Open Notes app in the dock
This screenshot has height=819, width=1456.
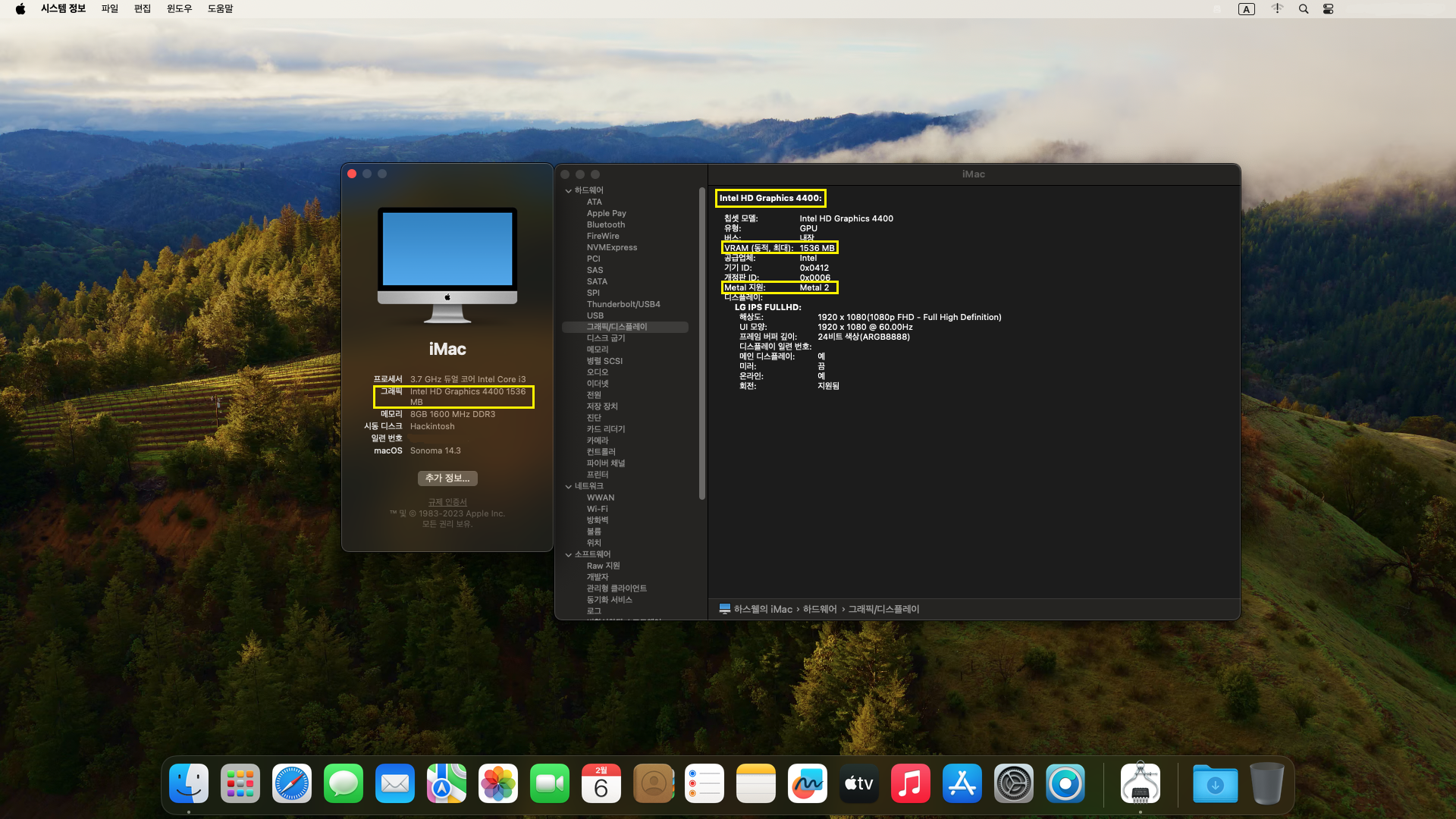(x=756, y=783)
